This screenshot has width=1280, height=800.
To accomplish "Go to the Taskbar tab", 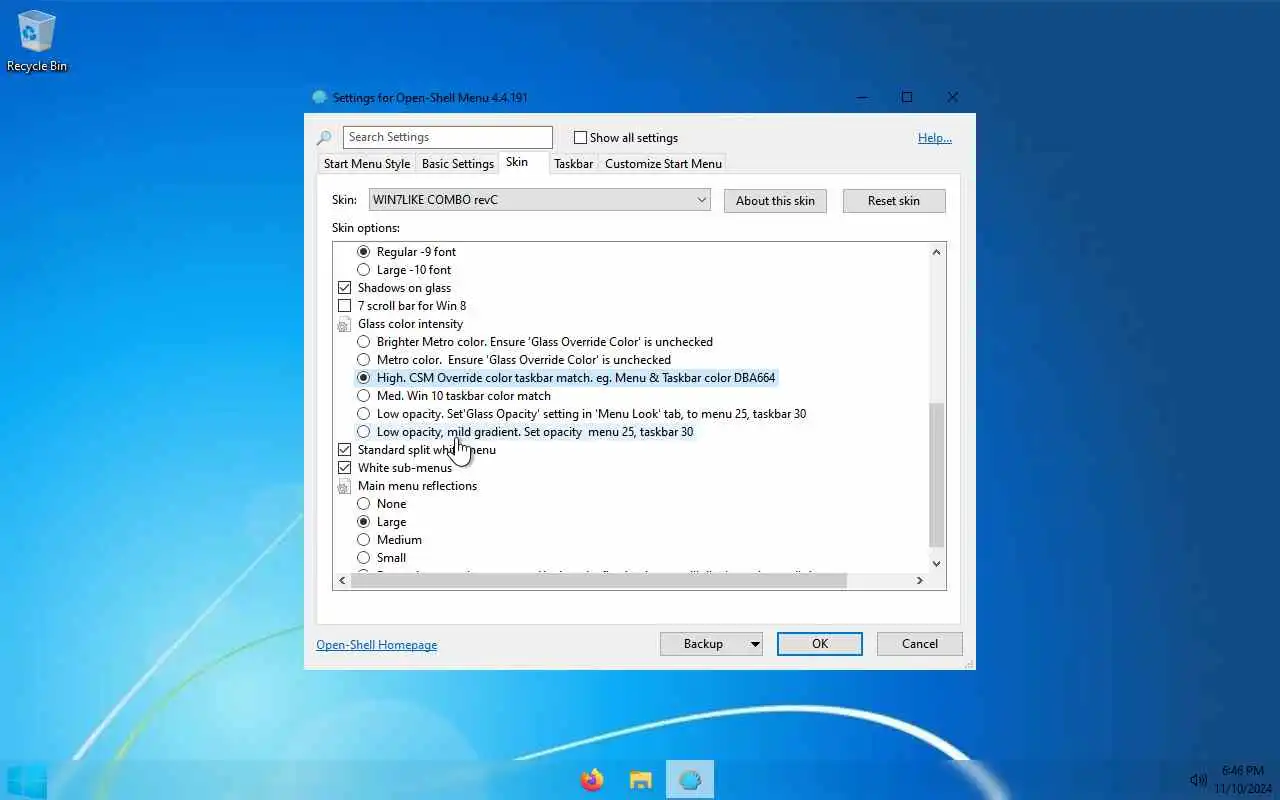I will pos(573,164).
